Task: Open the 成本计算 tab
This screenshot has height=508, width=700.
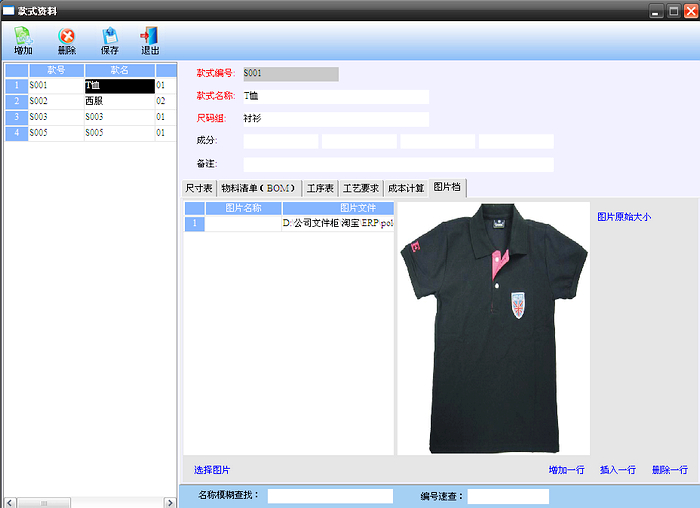Action: (x=406, y=188)
